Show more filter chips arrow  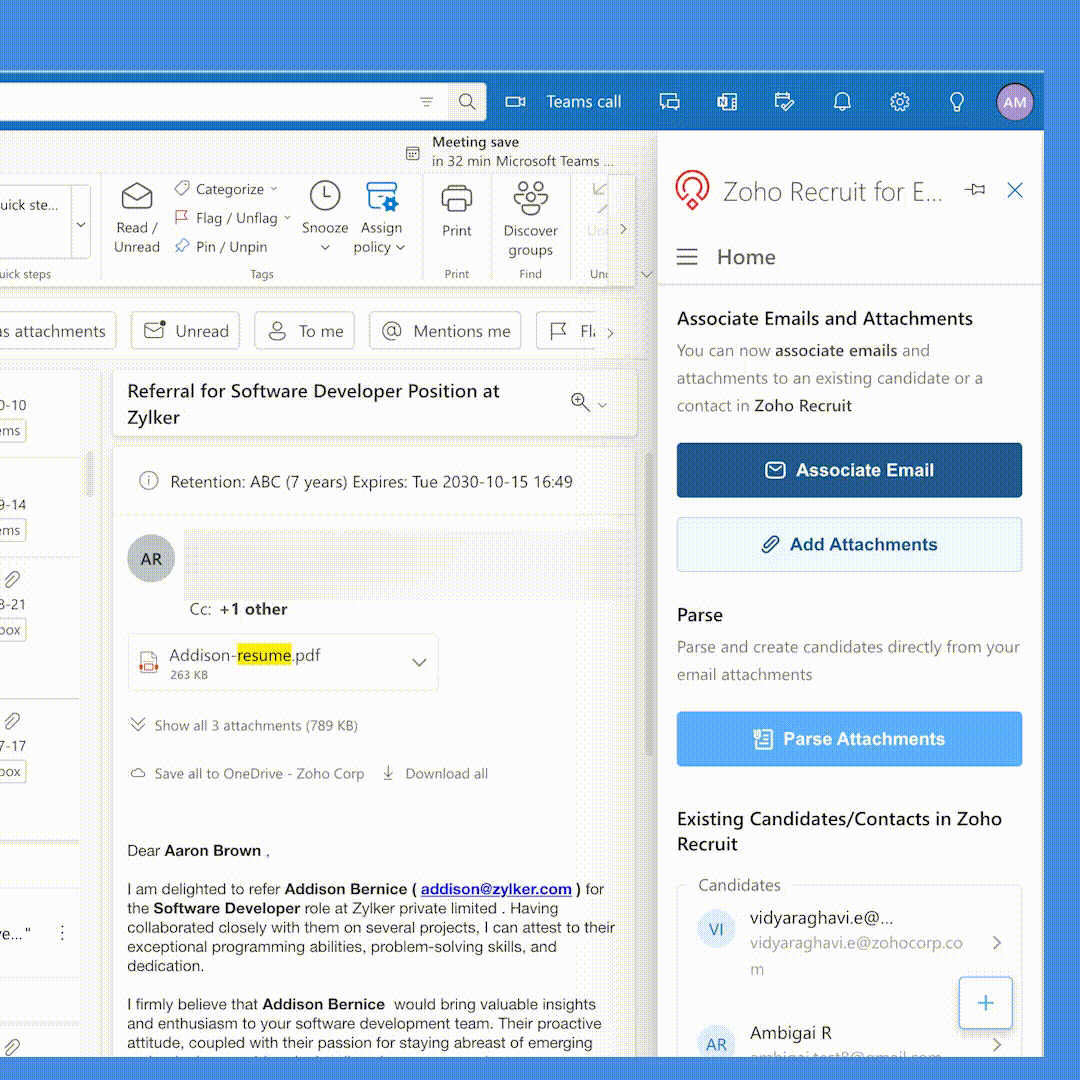click(x=610, y=333)
